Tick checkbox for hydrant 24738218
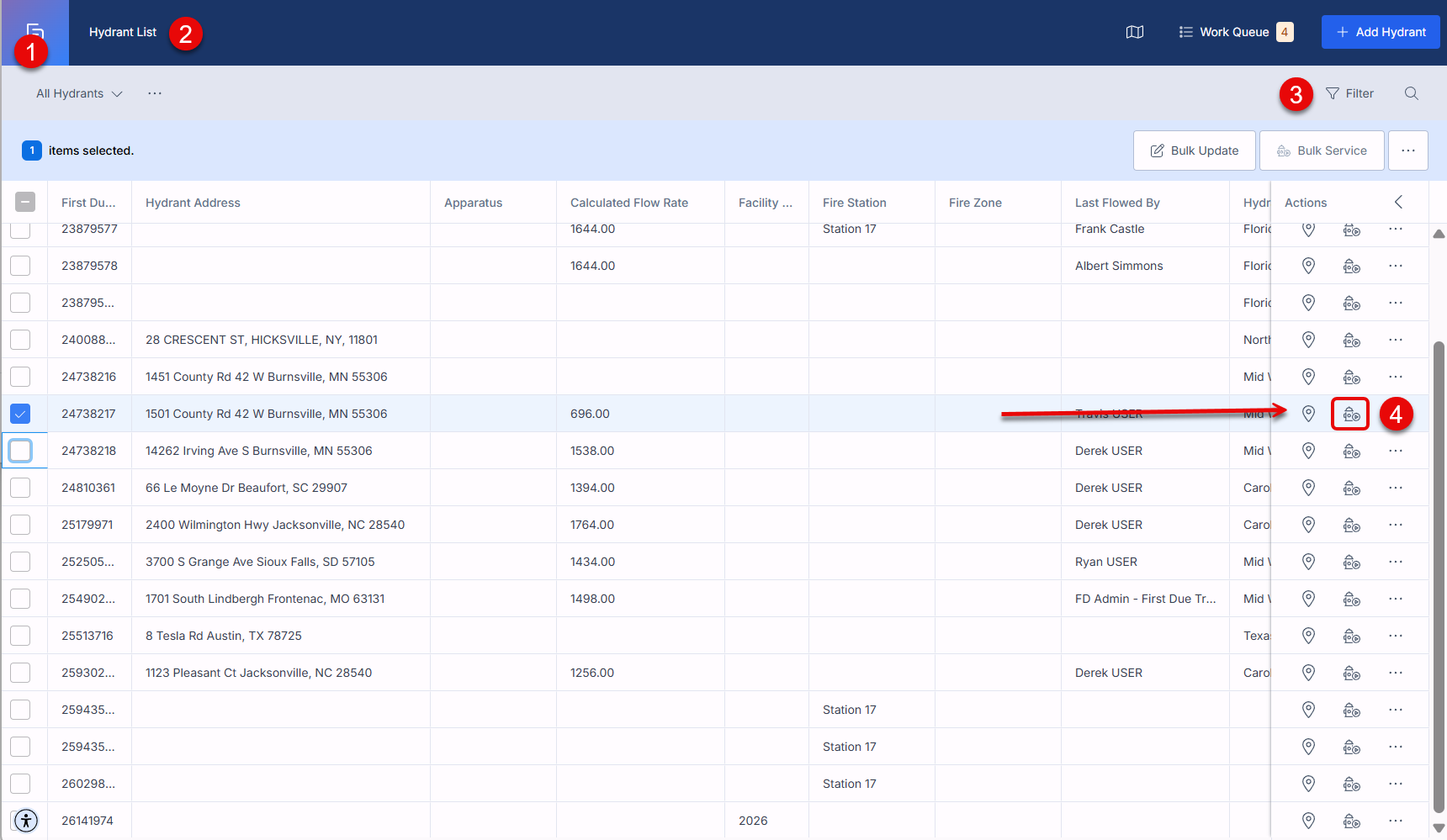This screenshot has width=1447, height=840. coord(20,451)
